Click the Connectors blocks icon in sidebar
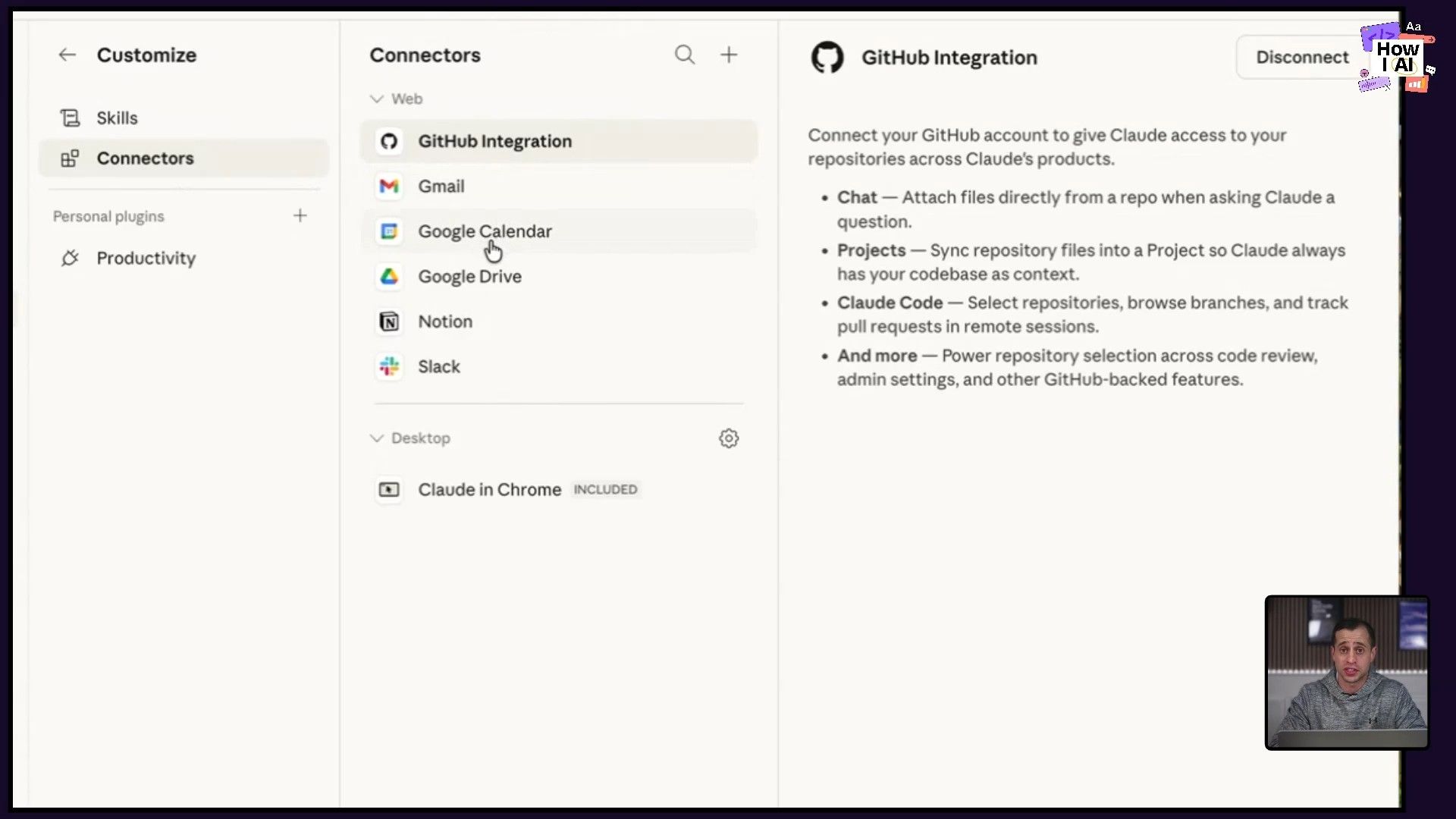The width and height of the screenshot is (1456, 819). coord(70,158)
